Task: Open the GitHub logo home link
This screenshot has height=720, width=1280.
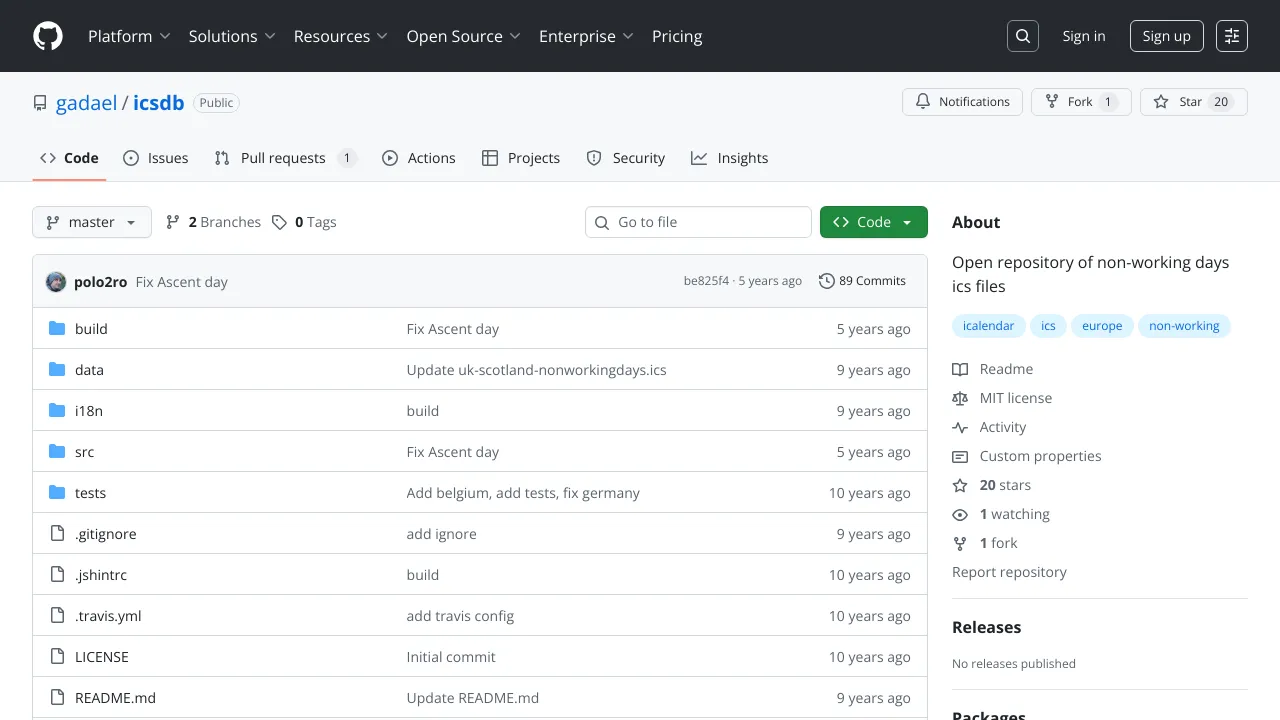Action: click(48, 36)
